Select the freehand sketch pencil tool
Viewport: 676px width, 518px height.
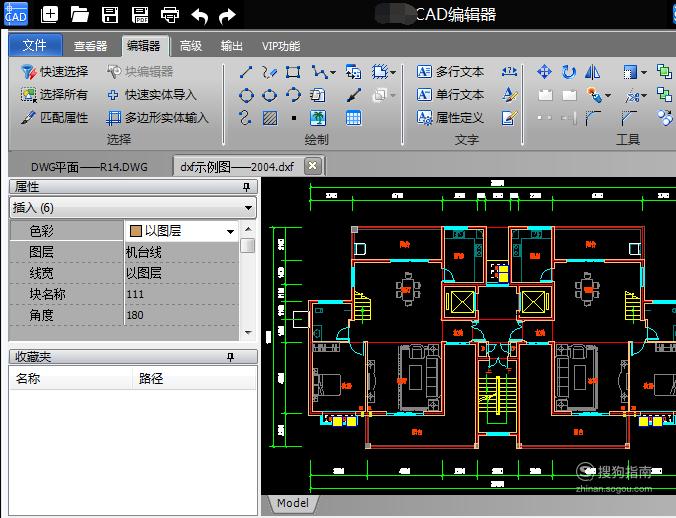[x=269, y=72]
